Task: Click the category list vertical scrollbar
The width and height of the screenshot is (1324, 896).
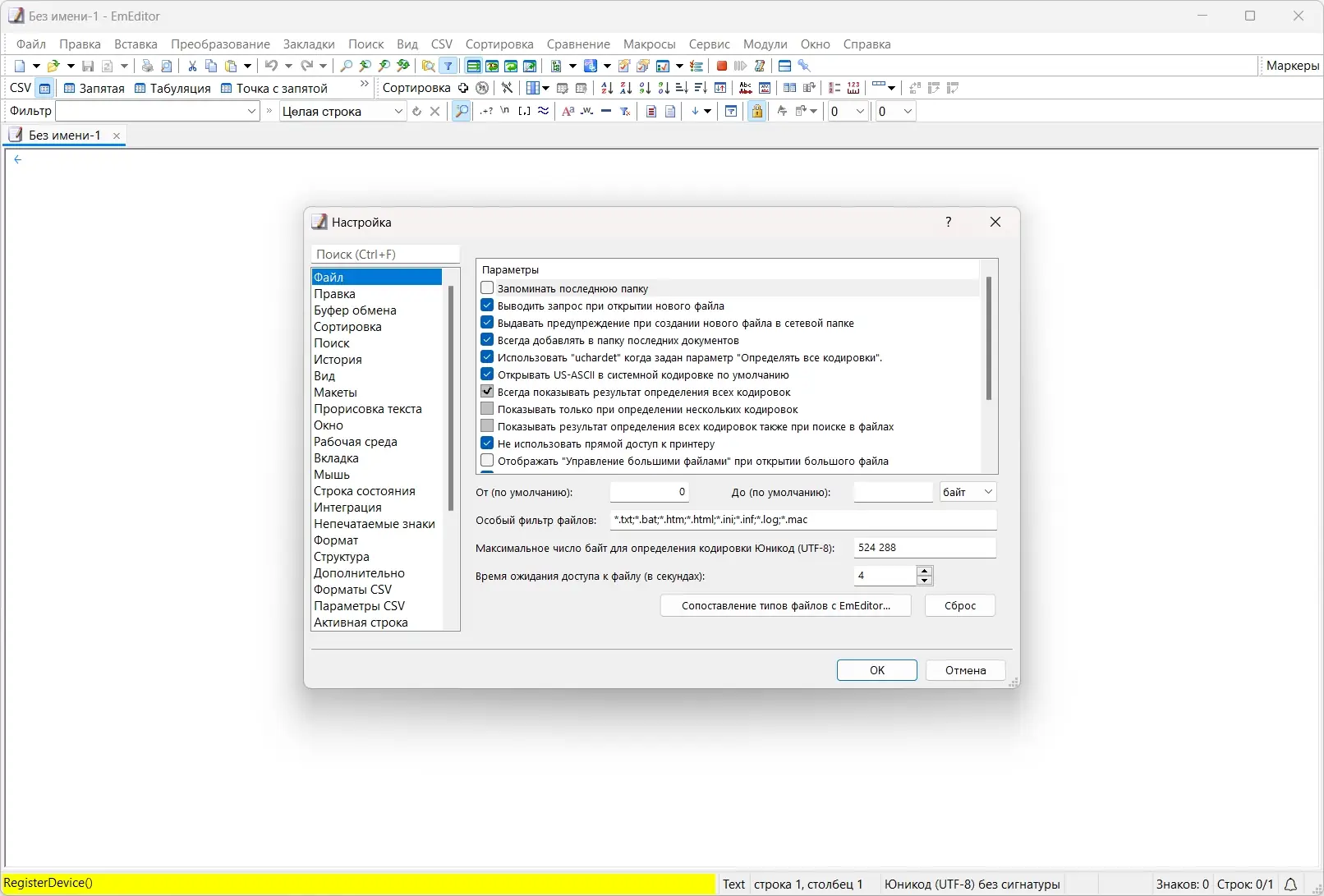Action: click(451, 398)
